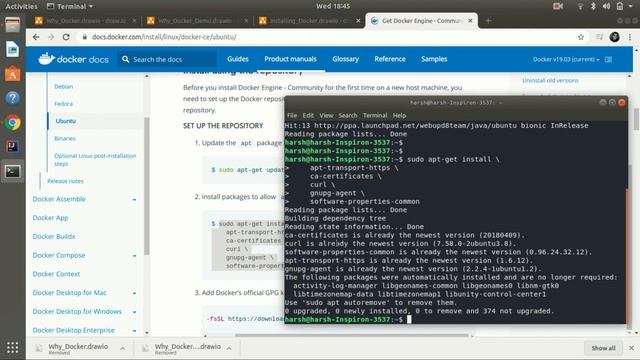Open the Chrome profile avatar
The width and height of the screenshot is (640, 360).
[x=614, y=37]
